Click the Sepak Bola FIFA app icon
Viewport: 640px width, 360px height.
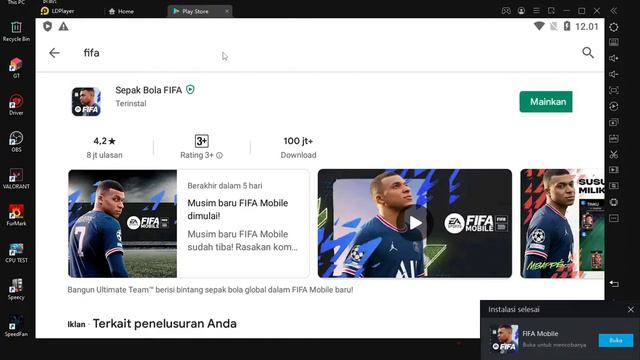(86, 102)
